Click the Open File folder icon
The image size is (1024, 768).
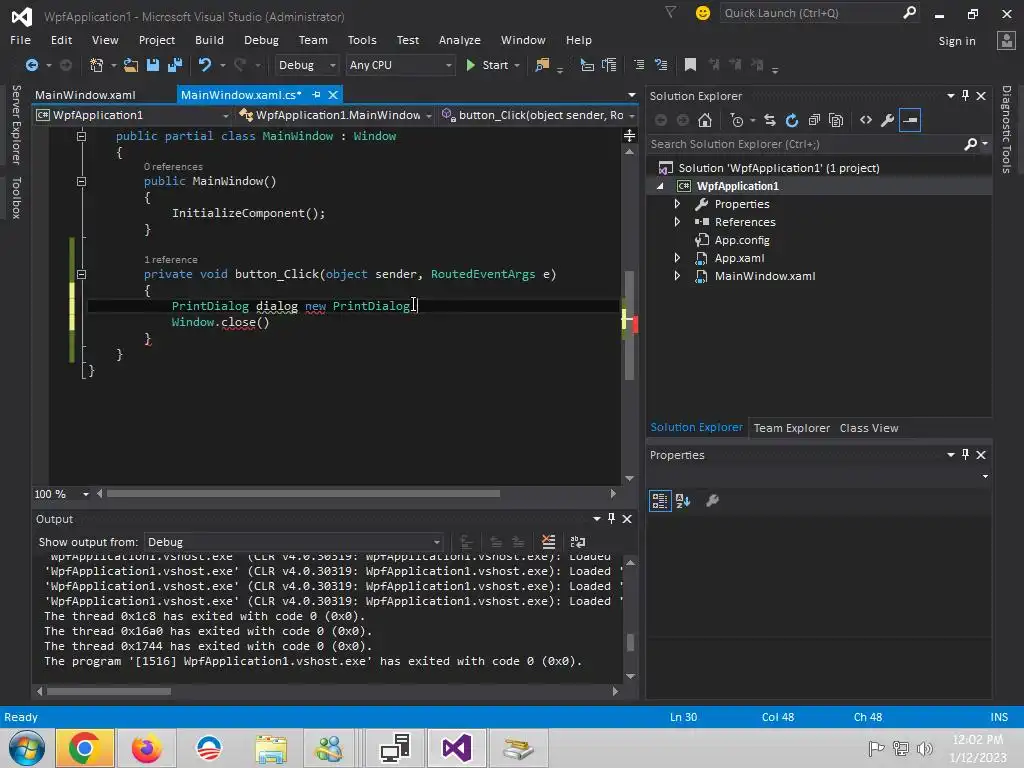(131, 65)
